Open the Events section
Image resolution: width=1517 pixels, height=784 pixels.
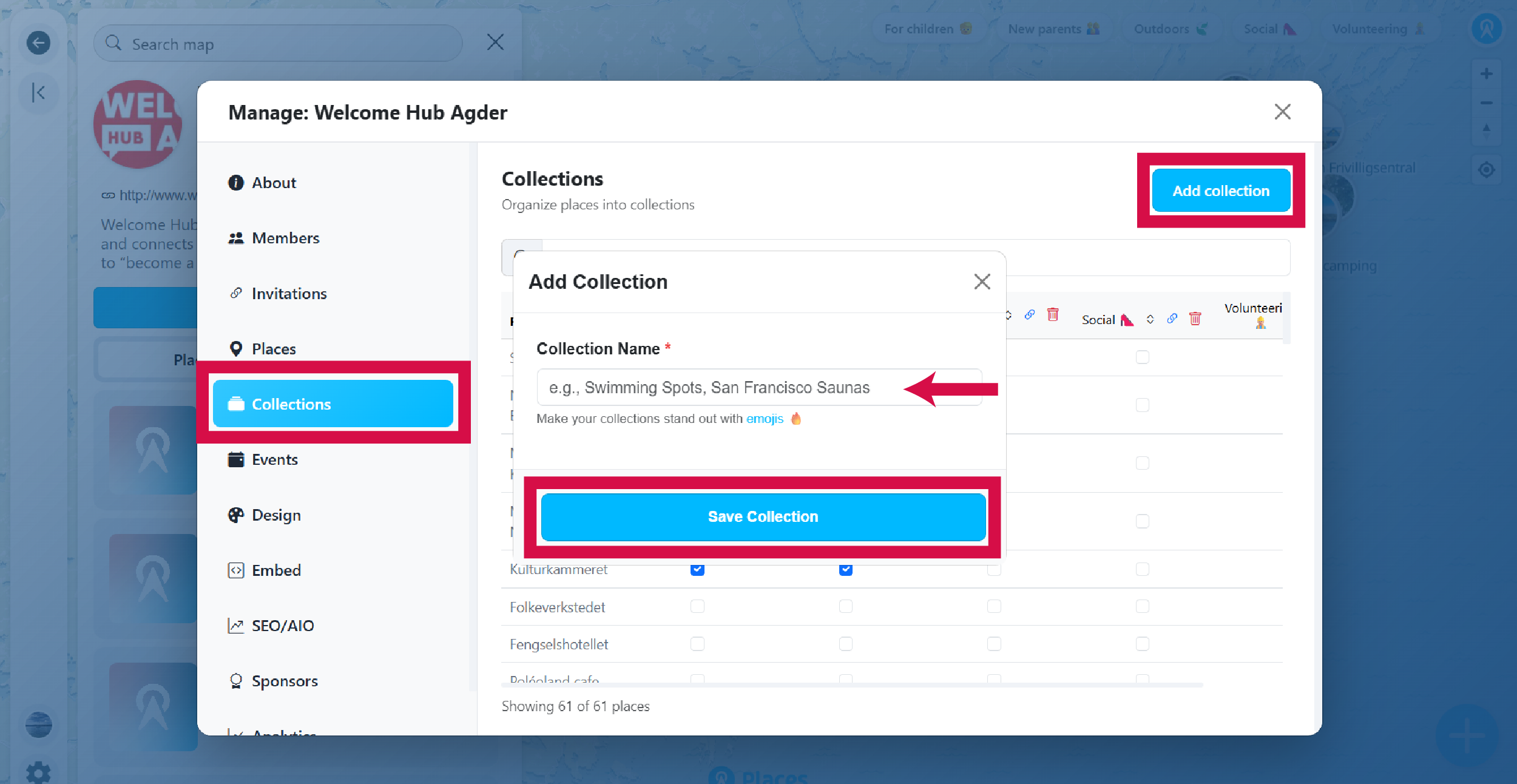point(333,459)
